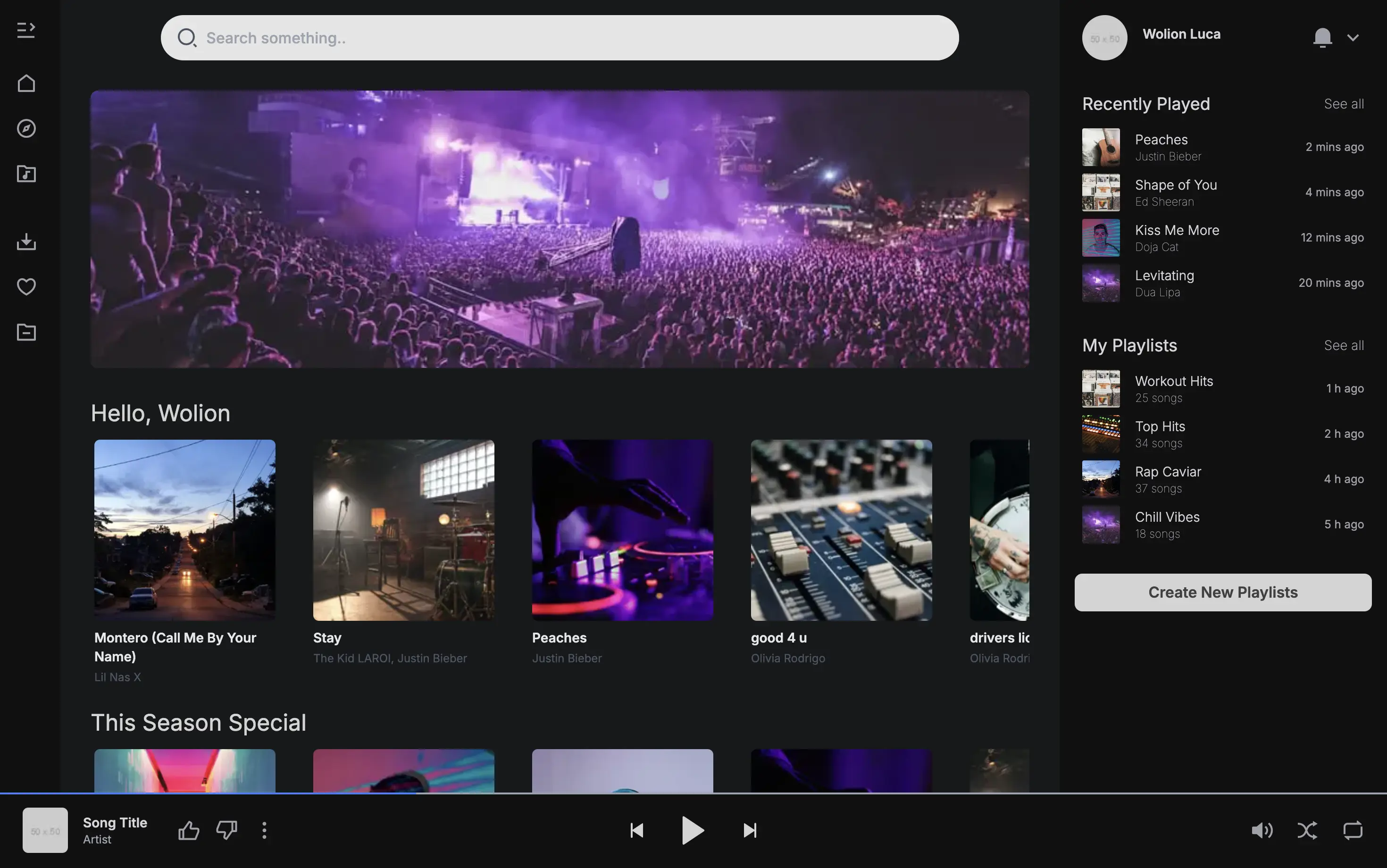Dislike the current song with thumbs down

(x=227, y=830)
